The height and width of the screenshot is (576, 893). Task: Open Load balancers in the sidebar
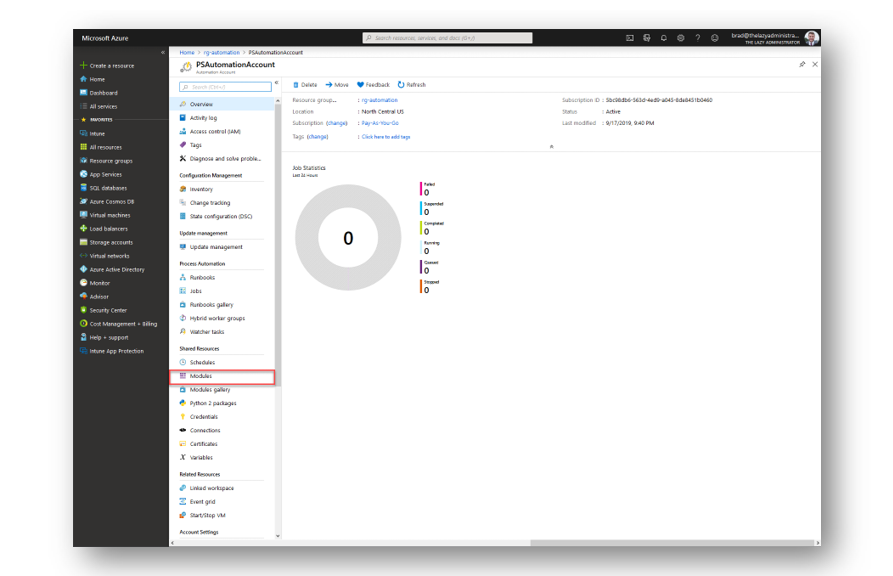point(104,229)
